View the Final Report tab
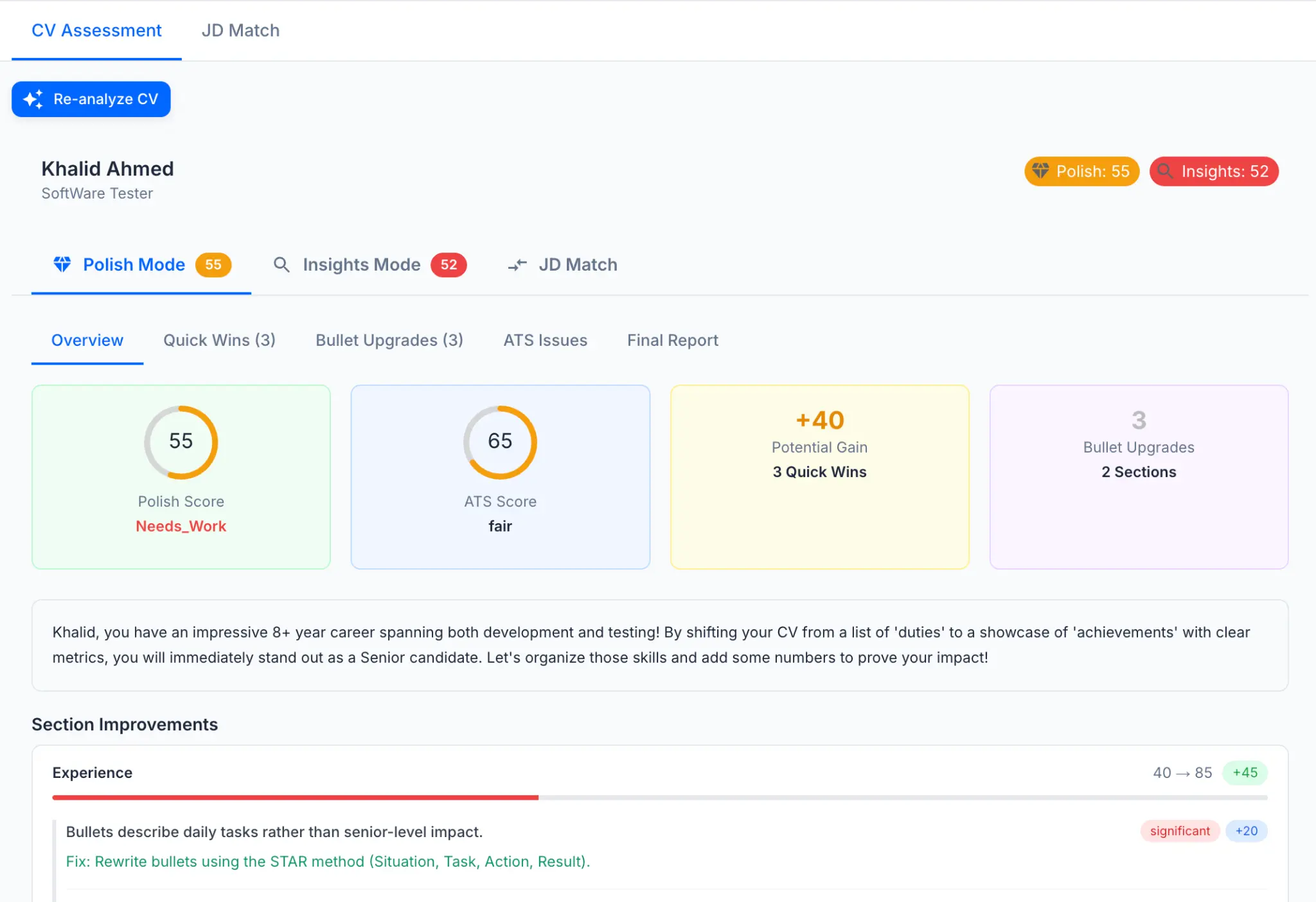The width and height of the screenshot is (1316, 902). (x=672, y=340)
